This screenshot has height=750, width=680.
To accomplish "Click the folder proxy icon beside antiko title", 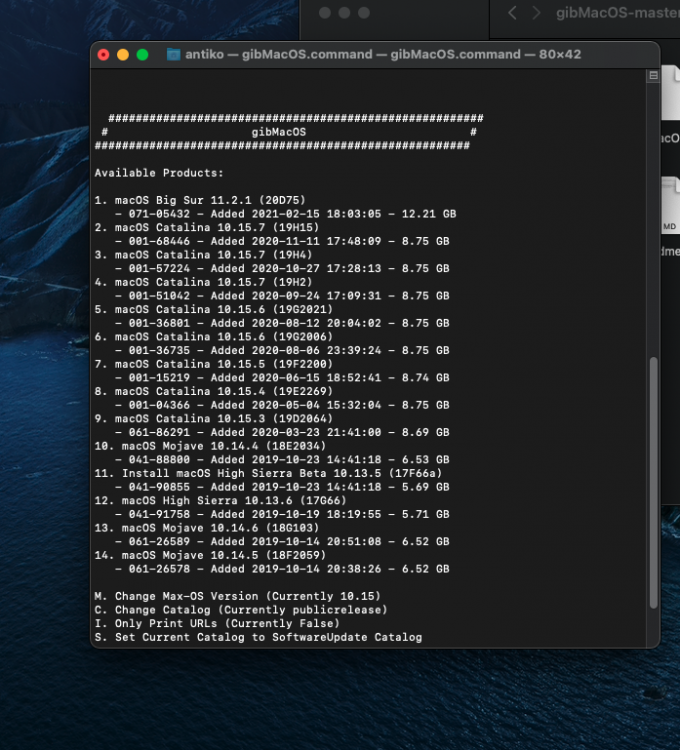I will (x=173, y=55).
